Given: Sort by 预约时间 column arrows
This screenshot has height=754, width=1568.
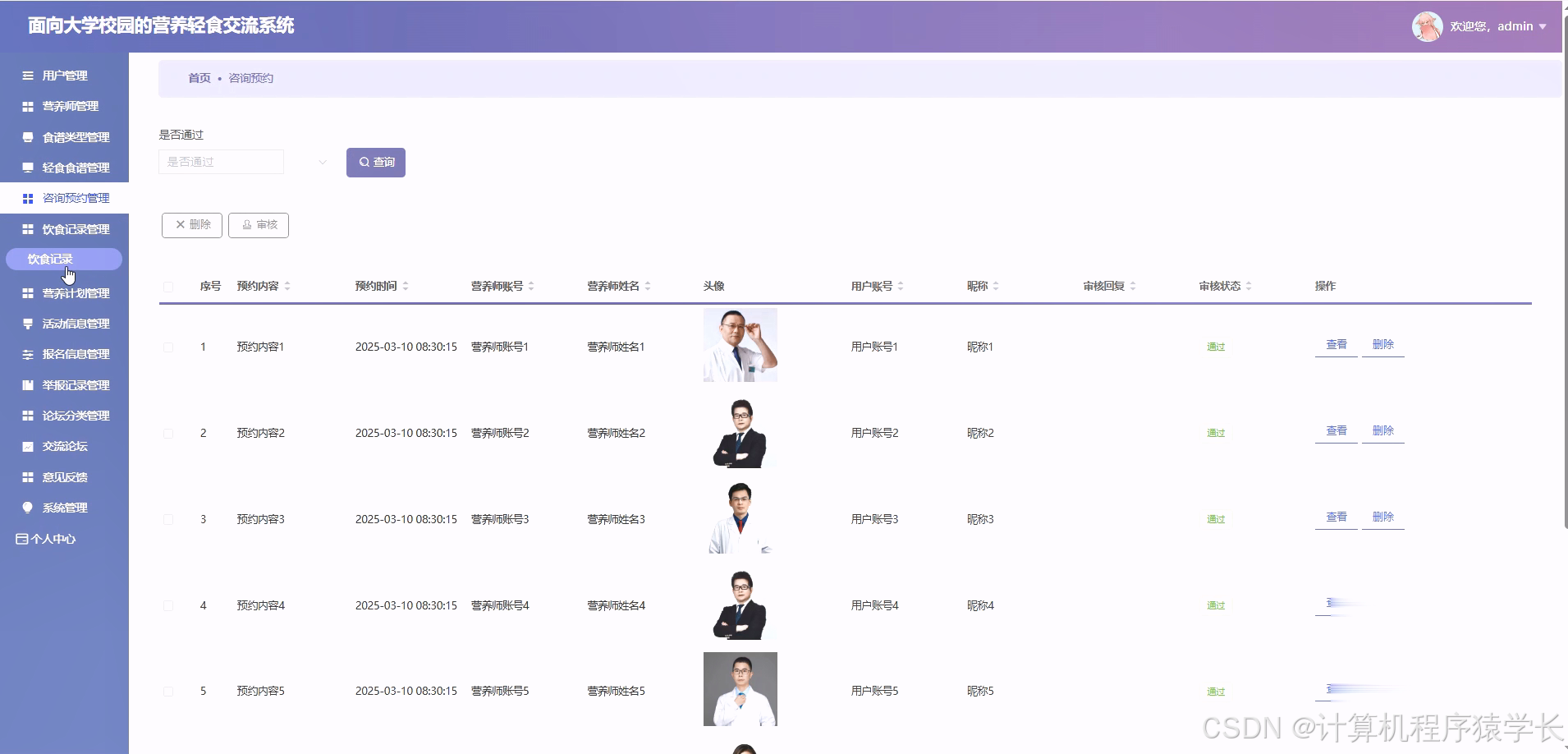Looking at the screenshot, I should [x=406, y=286].
